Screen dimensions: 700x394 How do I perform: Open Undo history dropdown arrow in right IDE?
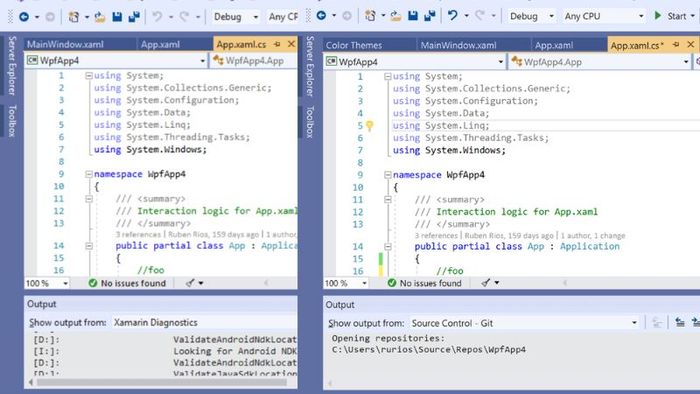(x=467, y=16)
